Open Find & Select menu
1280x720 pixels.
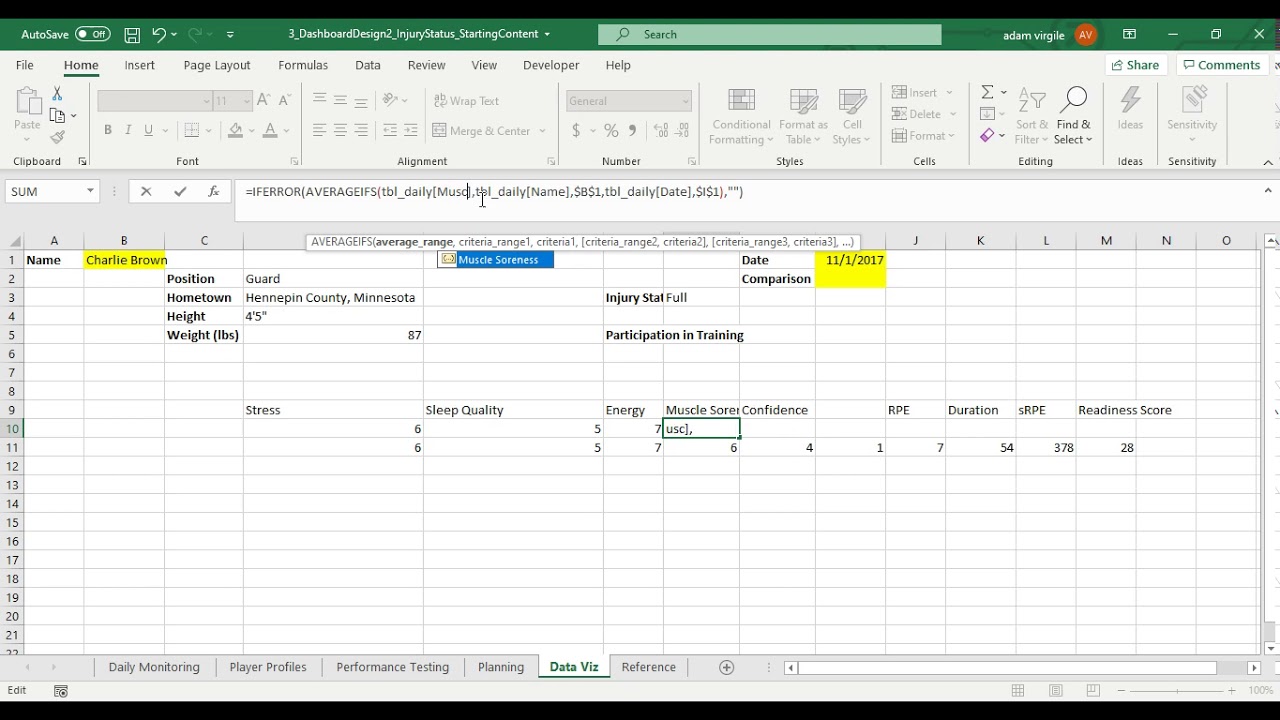tap(1073, 117)
